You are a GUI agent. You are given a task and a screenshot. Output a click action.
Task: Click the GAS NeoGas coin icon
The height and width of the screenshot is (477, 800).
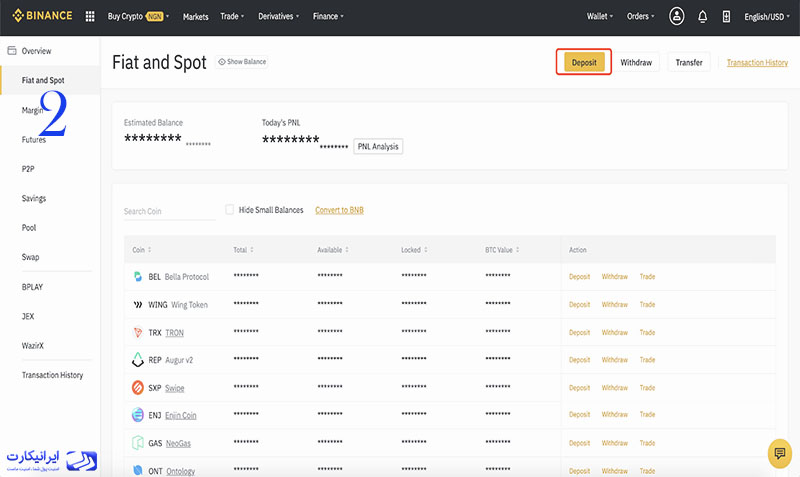pyautogui.click(x=138, y=443)
